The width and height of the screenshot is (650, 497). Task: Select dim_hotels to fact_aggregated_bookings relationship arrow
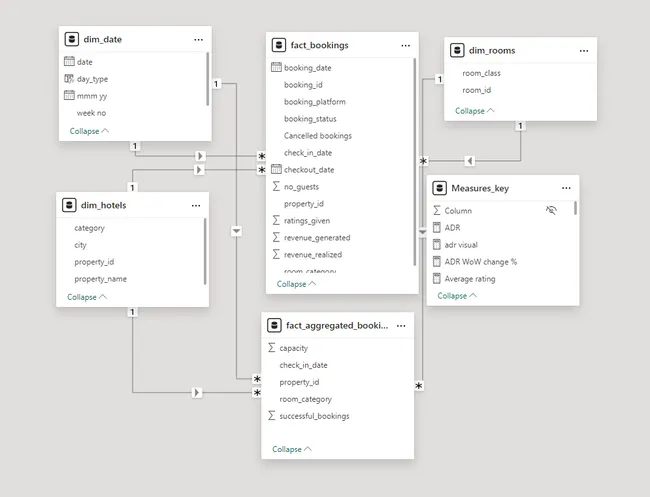click(197, 392)
